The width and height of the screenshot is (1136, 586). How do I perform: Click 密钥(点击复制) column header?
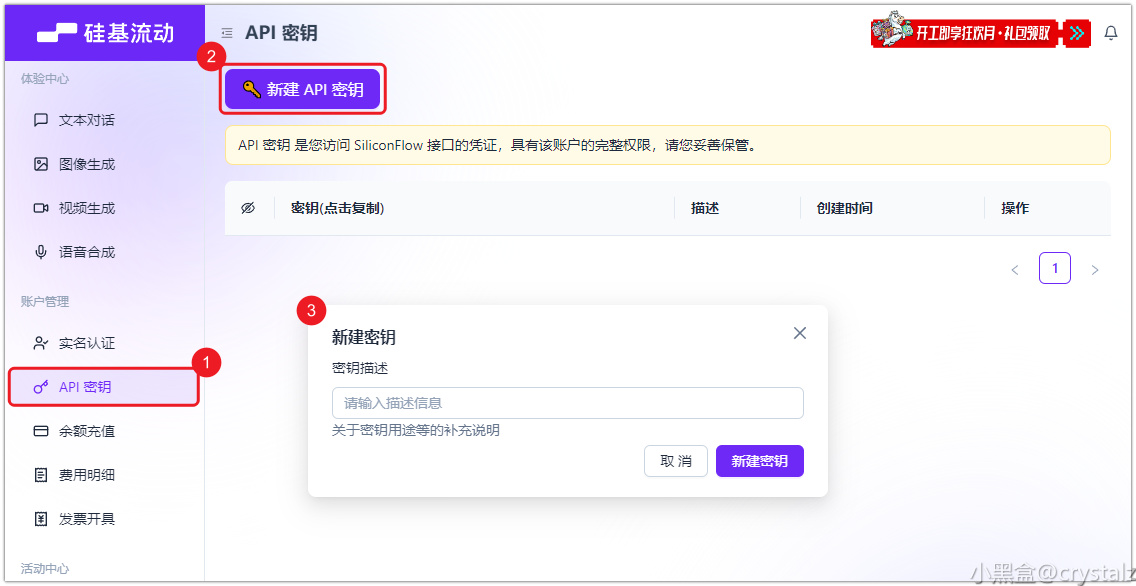[x=337, y=209]
